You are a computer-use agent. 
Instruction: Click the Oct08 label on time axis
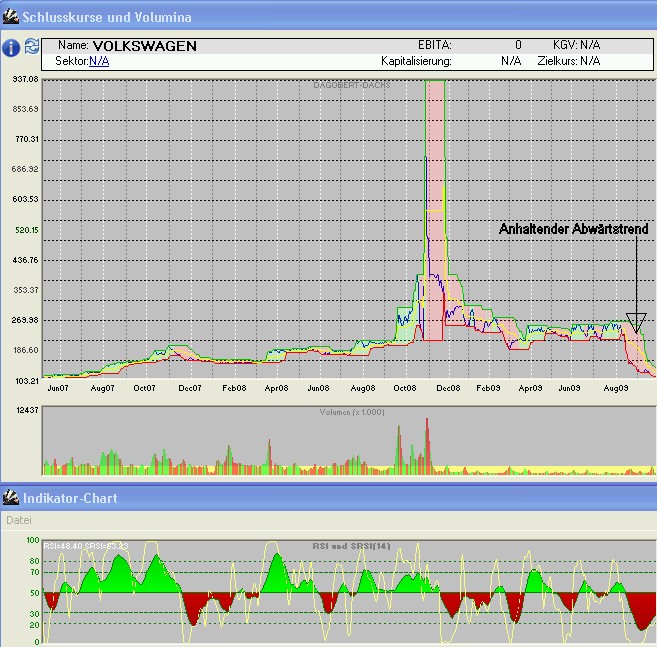coord(405,387)
